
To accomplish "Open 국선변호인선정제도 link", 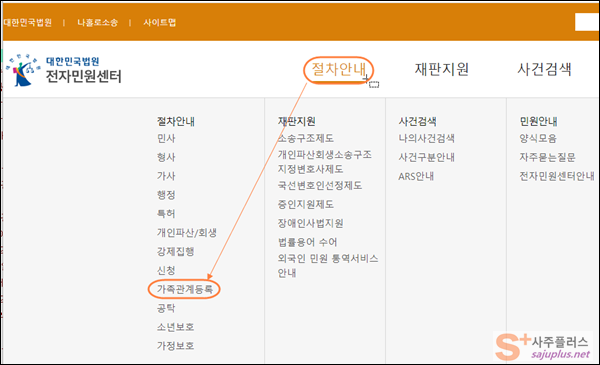I will tap(320, 186).
